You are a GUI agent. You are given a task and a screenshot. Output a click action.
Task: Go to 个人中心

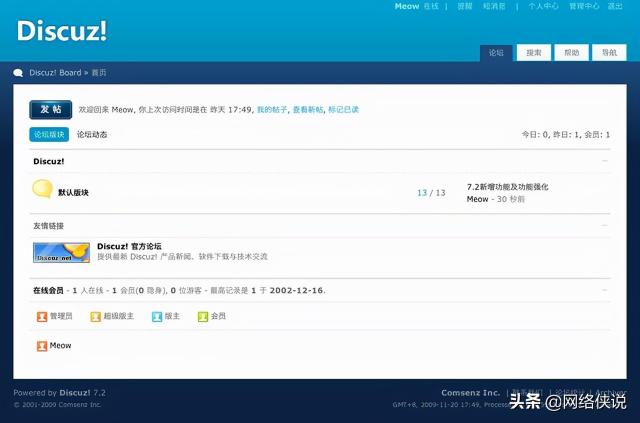click(x=544, y=6)
